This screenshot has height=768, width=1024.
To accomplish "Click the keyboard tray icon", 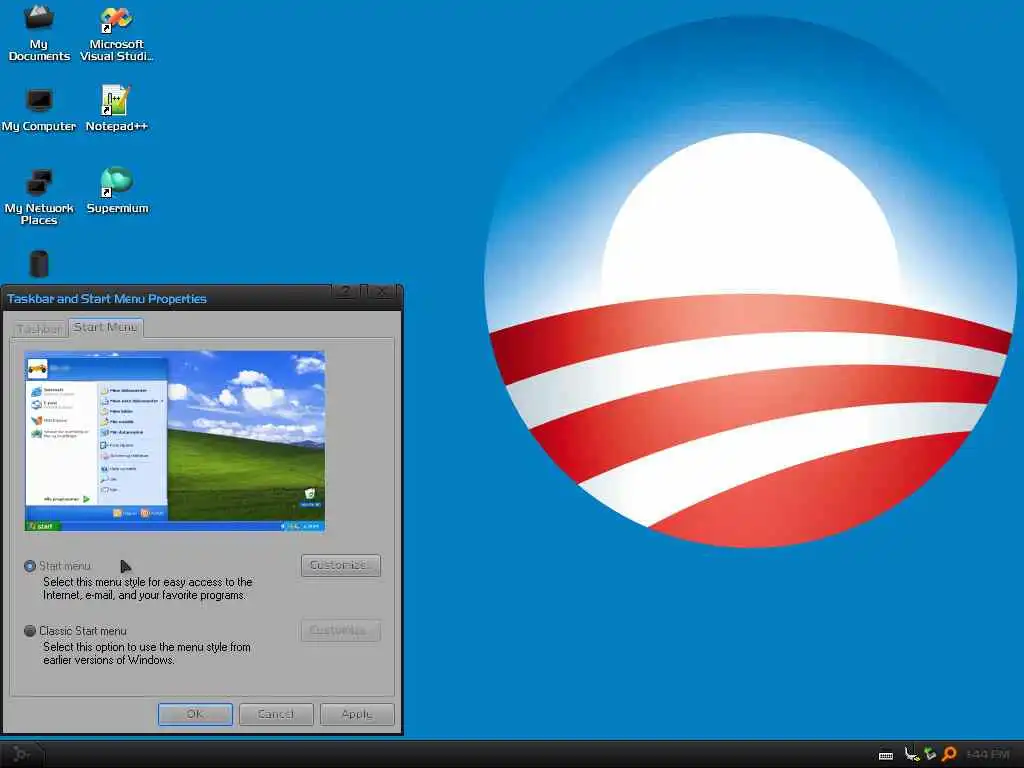I will tap(886, 755).
